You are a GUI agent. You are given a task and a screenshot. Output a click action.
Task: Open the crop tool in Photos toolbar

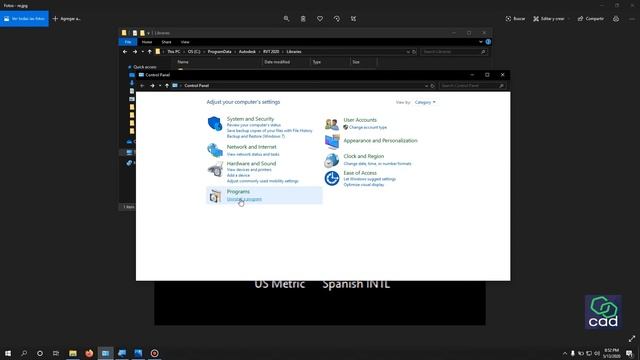tap(353, 19)
